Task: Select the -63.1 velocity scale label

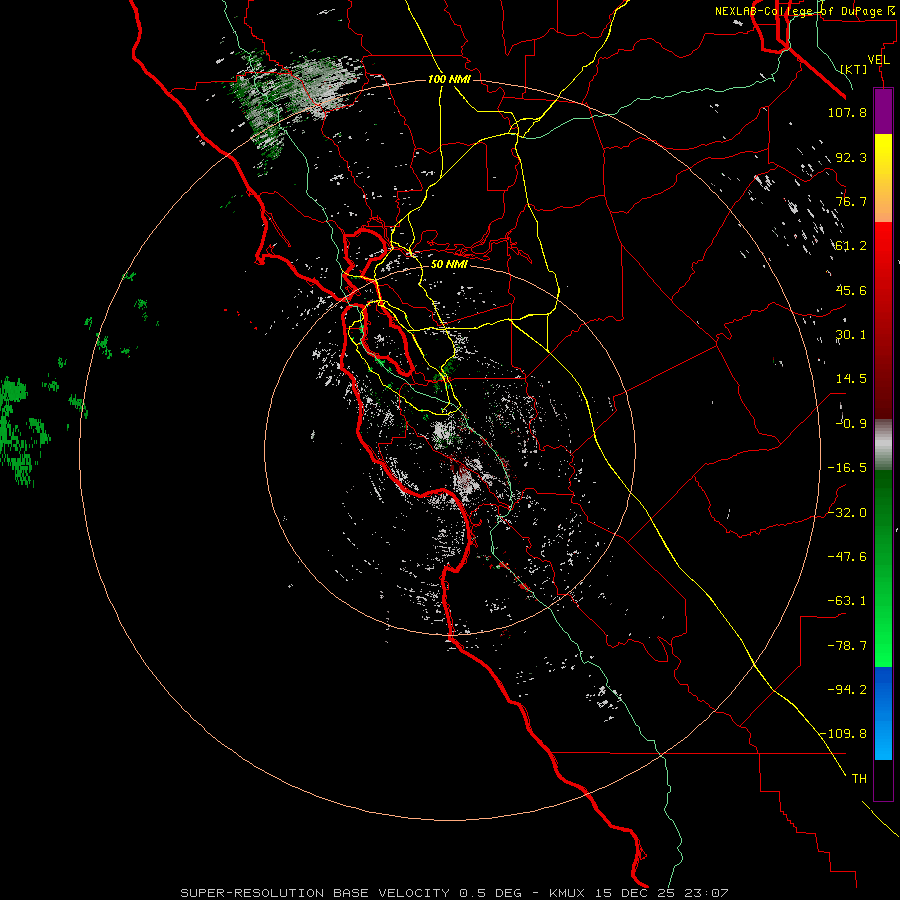Action: coord(847,601)
